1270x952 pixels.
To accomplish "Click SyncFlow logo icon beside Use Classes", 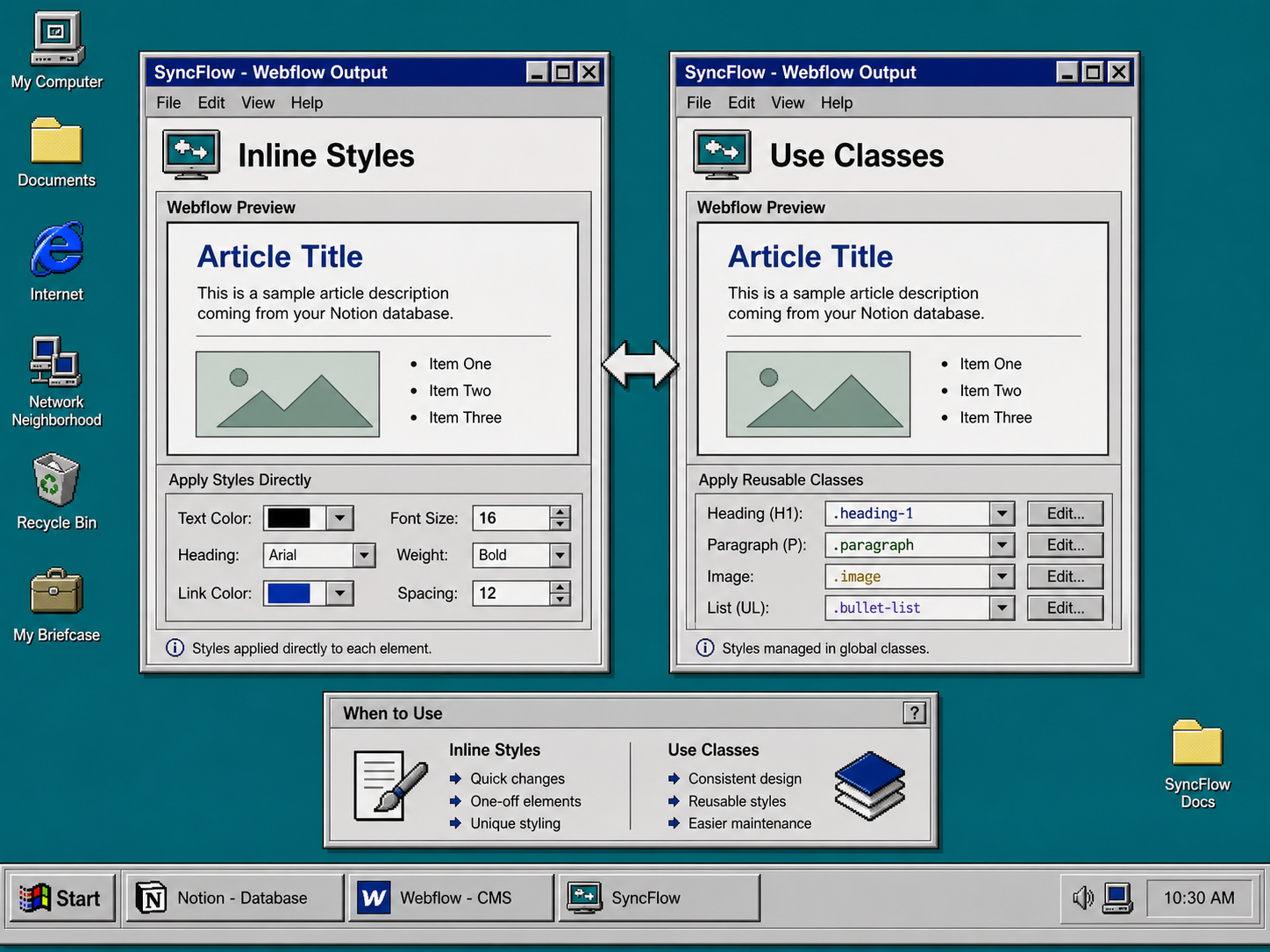I will (x=722, y=155).
